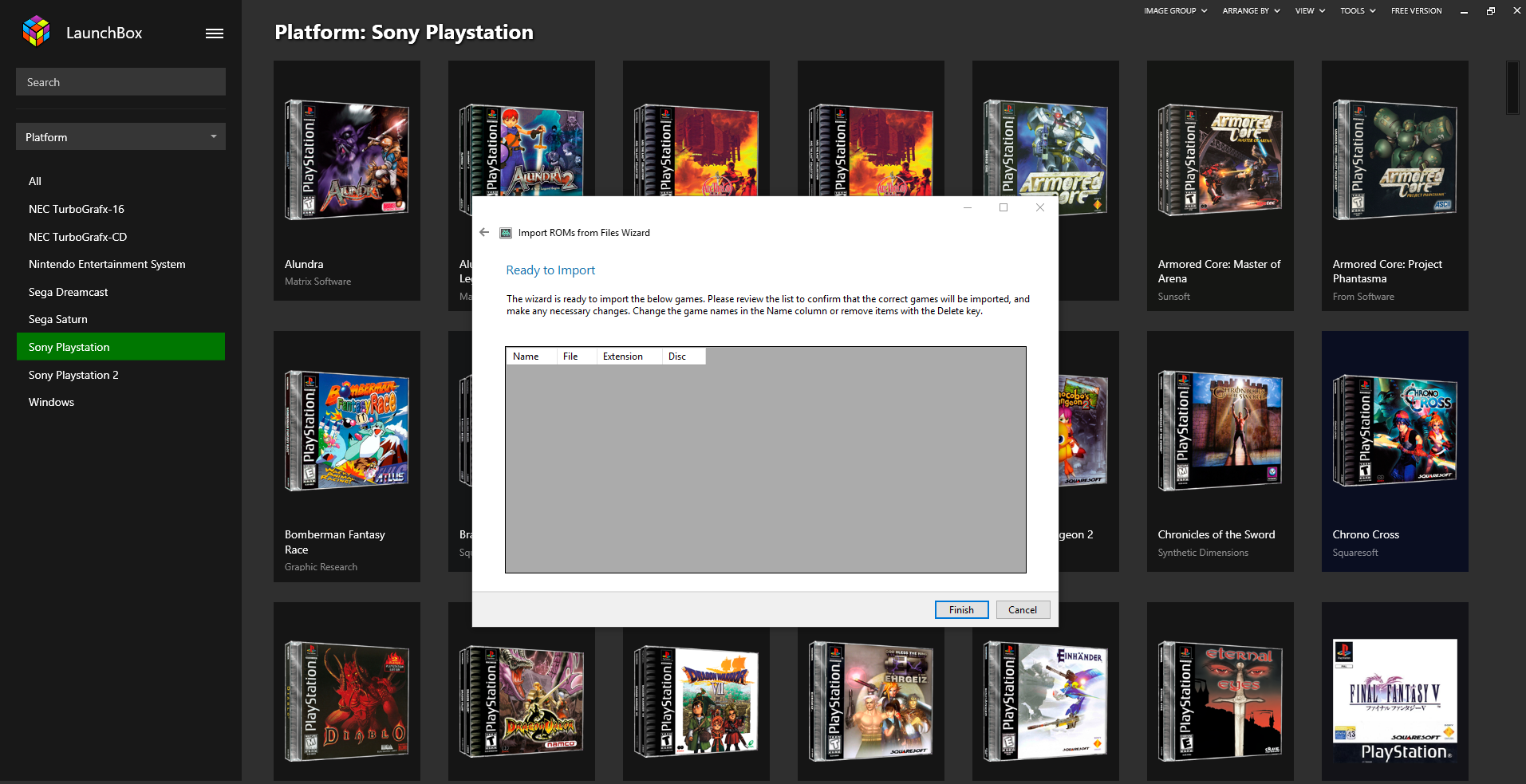Click the Alundra title text
1526x784 pixels.
point(304,264)
